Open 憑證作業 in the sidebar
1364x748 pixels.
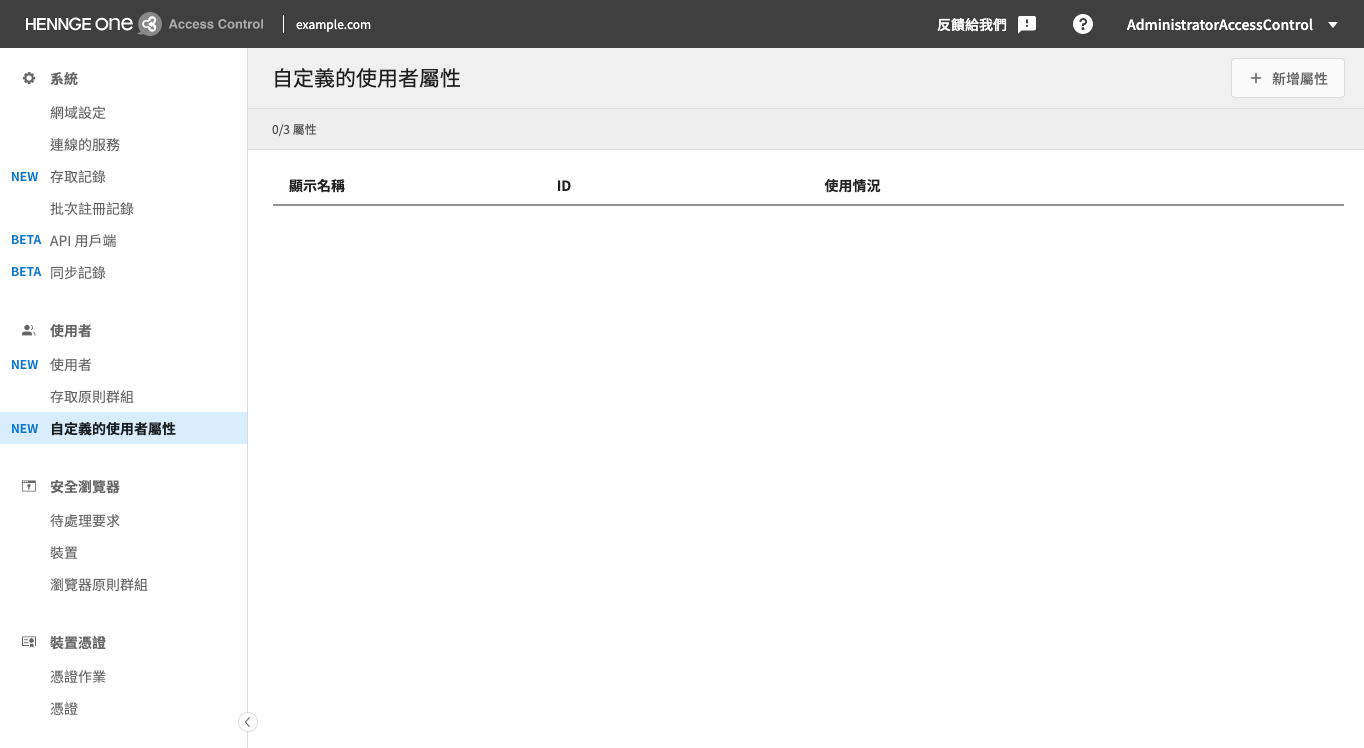coord(78,677)
